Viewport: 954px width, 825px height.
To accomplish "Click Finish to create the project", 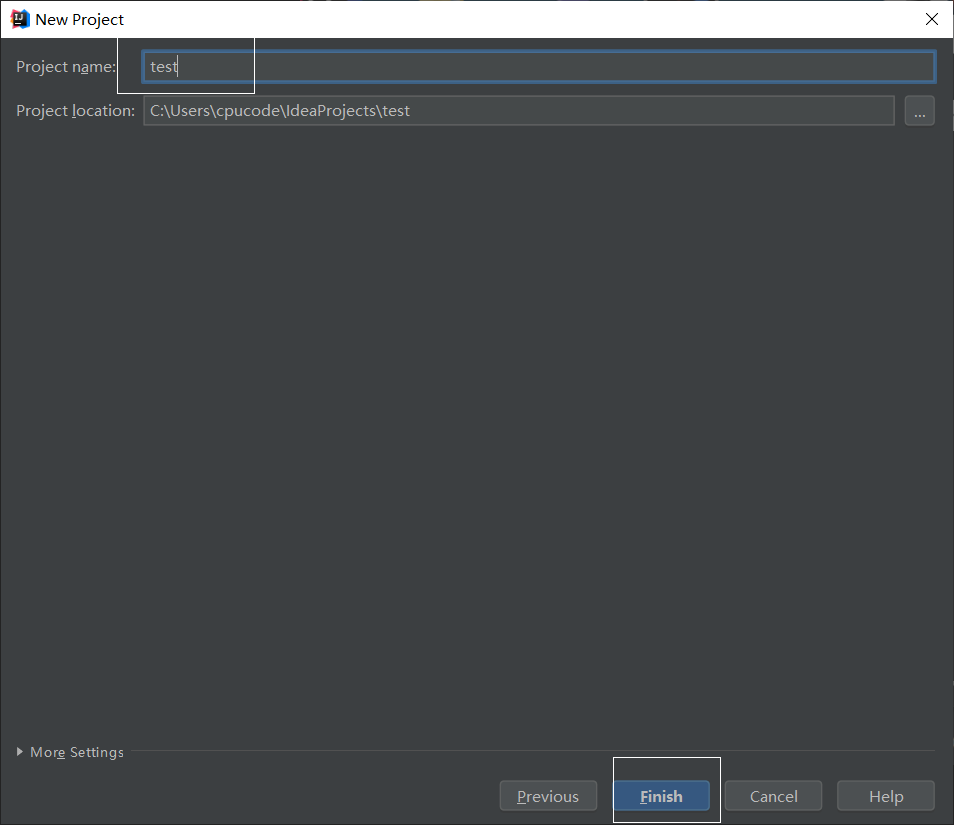I will [661, 796].
